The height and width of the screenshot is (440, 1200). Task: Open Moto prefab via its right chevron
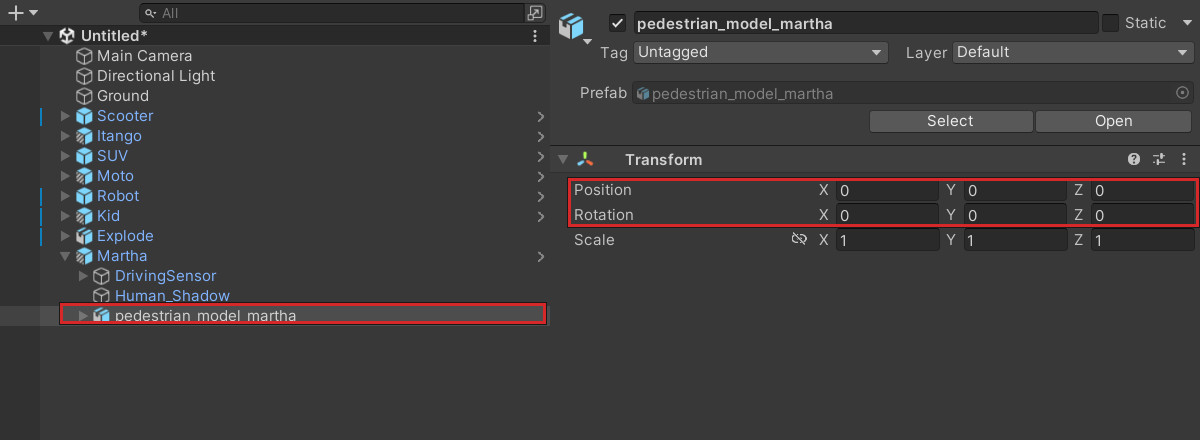coord(540,176)
